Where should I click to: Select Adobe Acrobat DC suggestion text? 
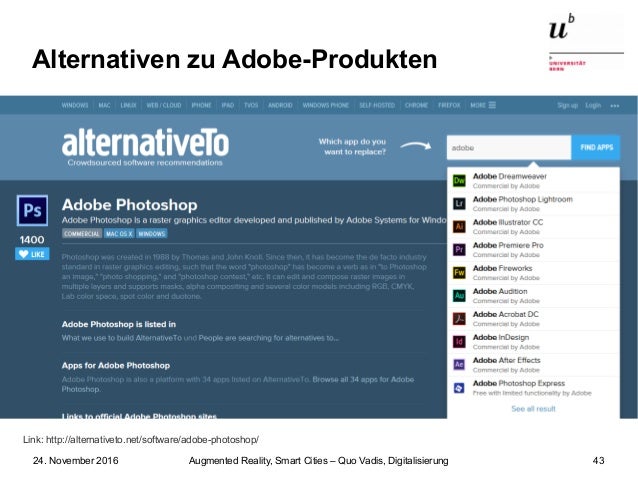(505, 314)
